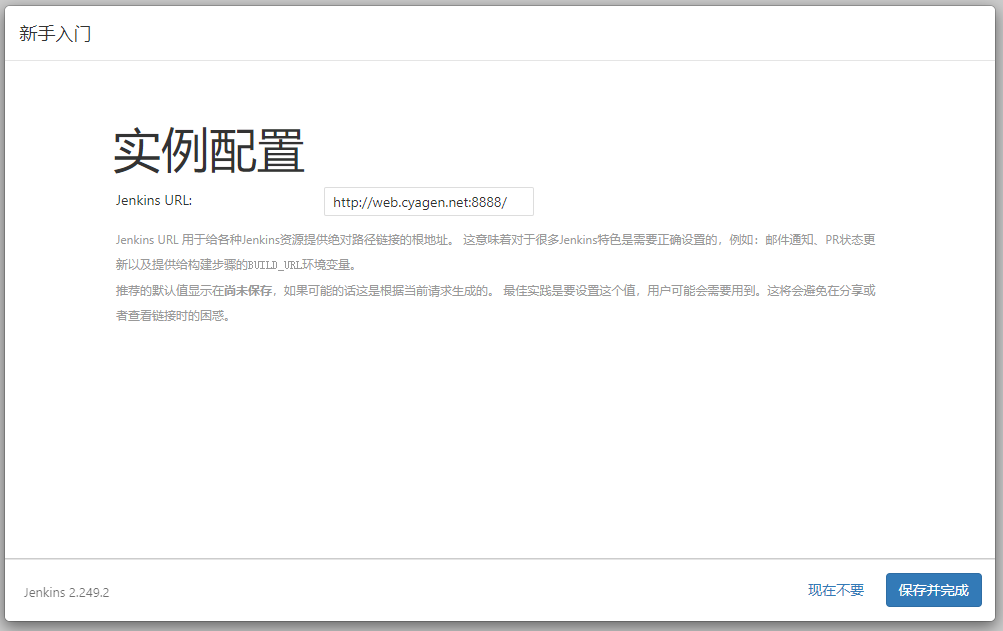Click the 'Jenkins URL 用于' description opening
The height and width of the screenshot is (631, 1003).
[160, 240]
